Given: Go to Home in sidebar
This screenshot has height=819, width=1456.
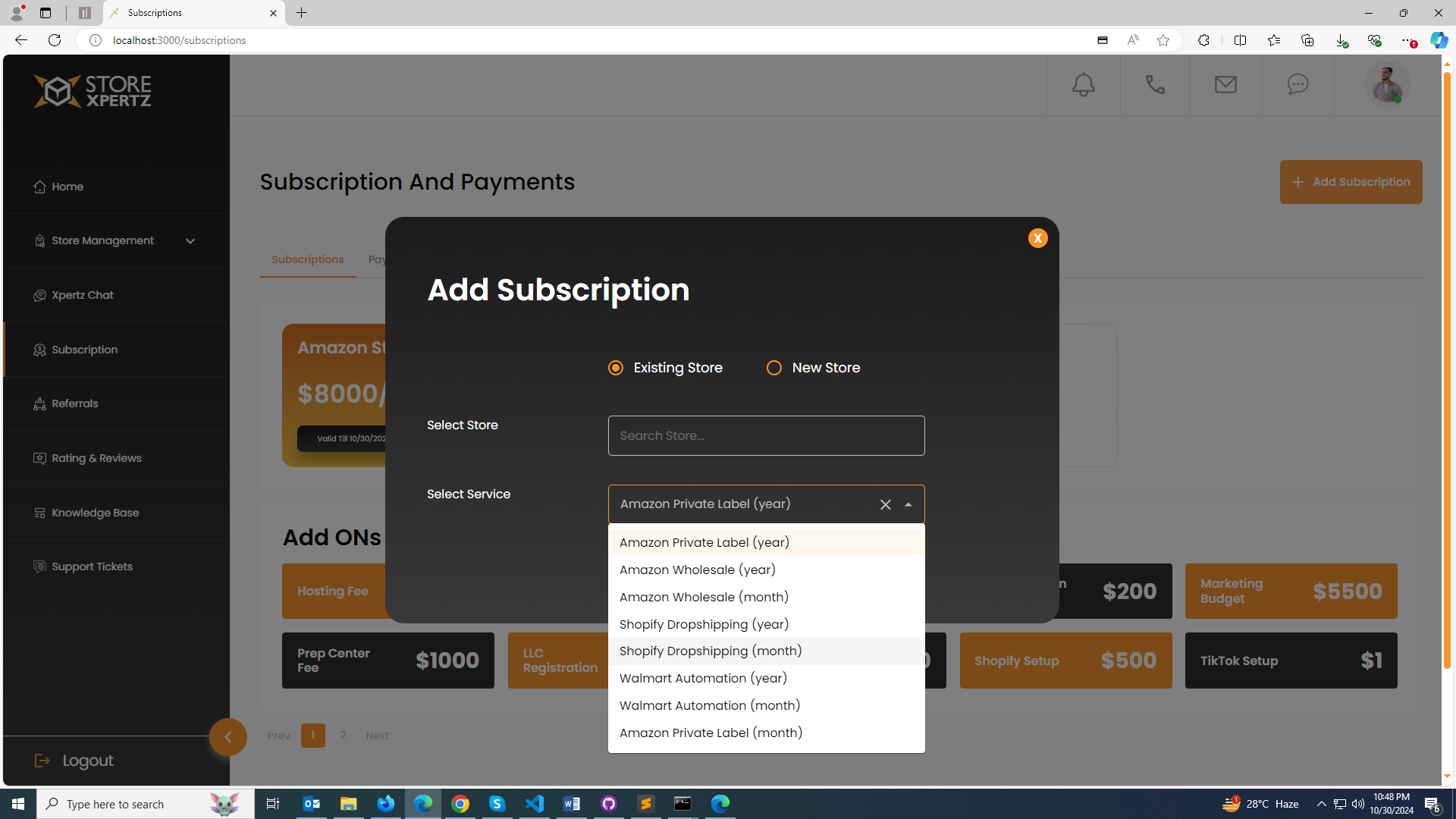Looking at the screenshot, I should 116,187.
